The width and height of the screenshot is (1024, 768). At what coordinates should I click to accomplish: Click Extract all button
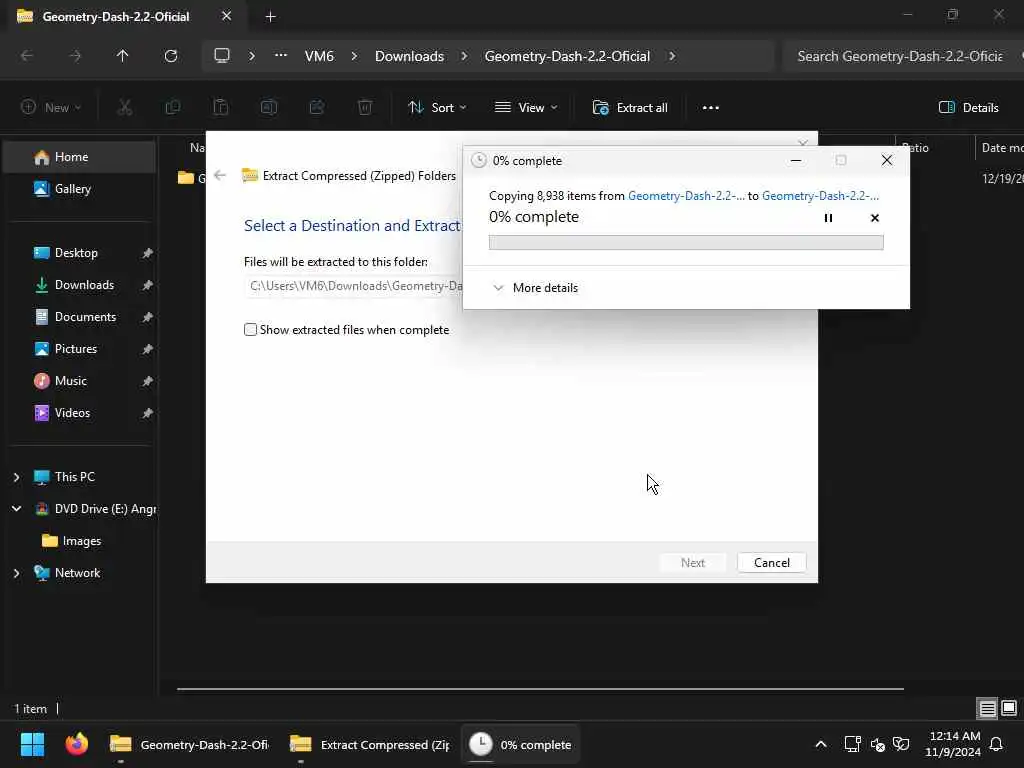pos(630,108)
